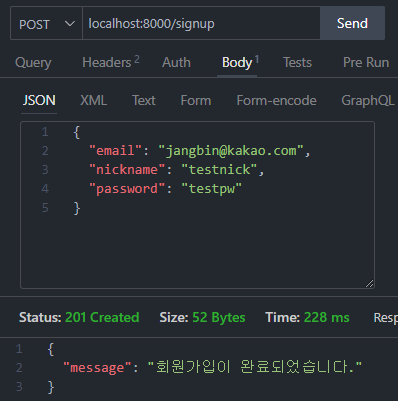The image size is (398, 401).
Task: Click the 228 ms time value
Action: click(326, 317)
